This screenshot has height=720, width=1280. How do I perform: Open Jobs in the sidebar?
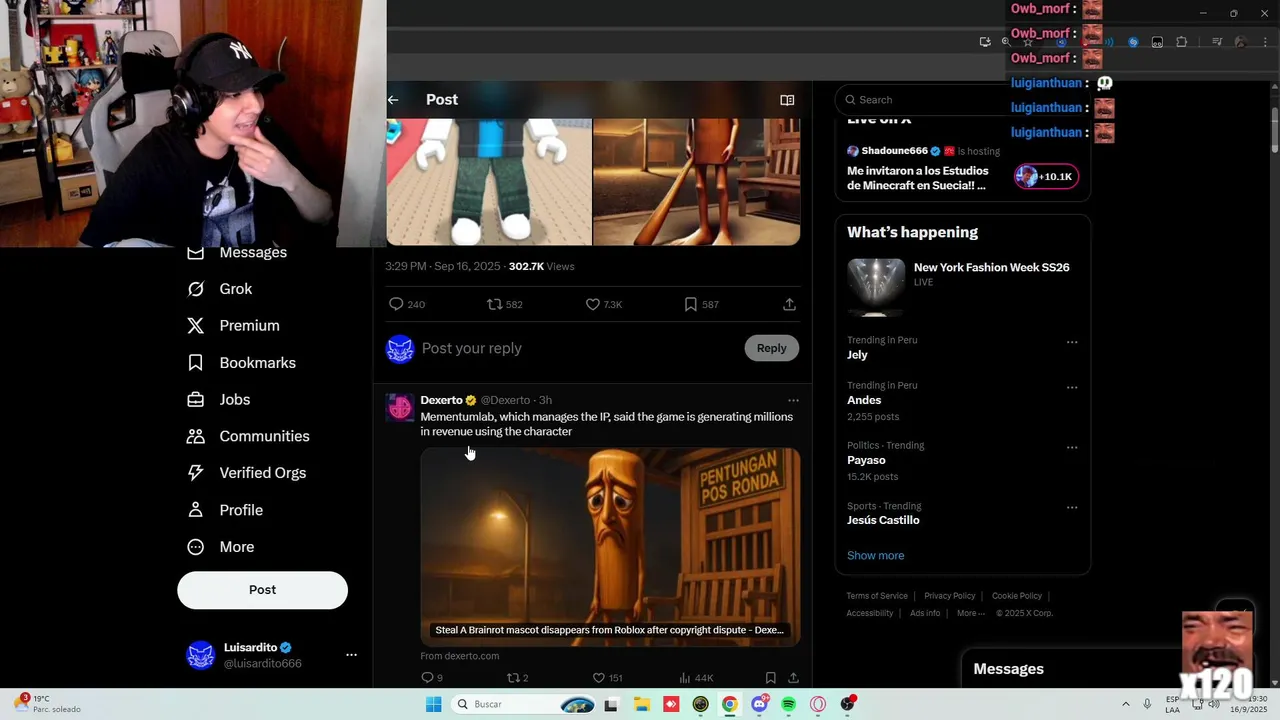[x=219, y=400]
